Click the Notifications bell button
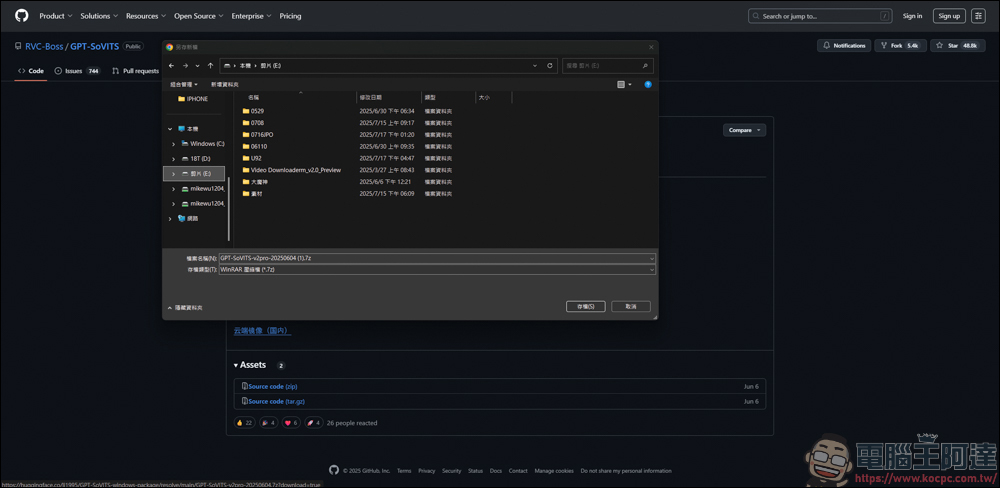Screen dimensions: 1000x488 point(844,45)
